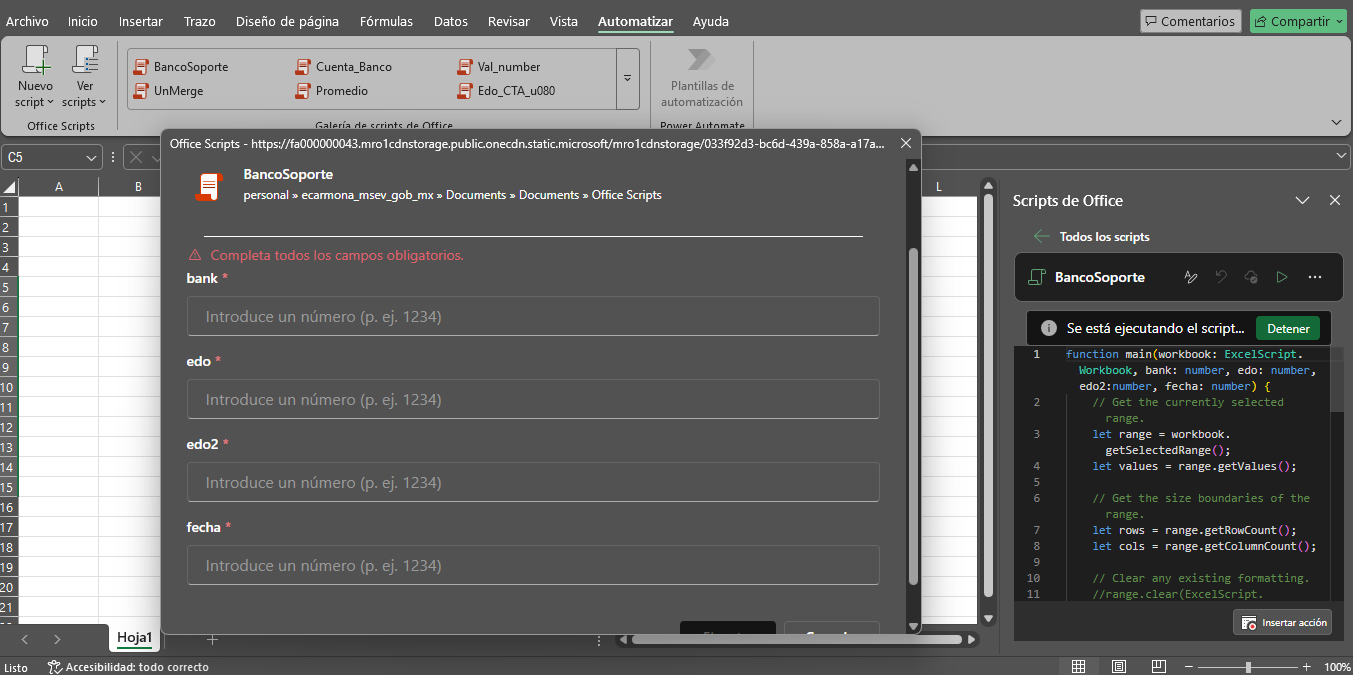Click the Select All corner of the grid
Viewport: 1353px width, 675px height.
(9, 187)
